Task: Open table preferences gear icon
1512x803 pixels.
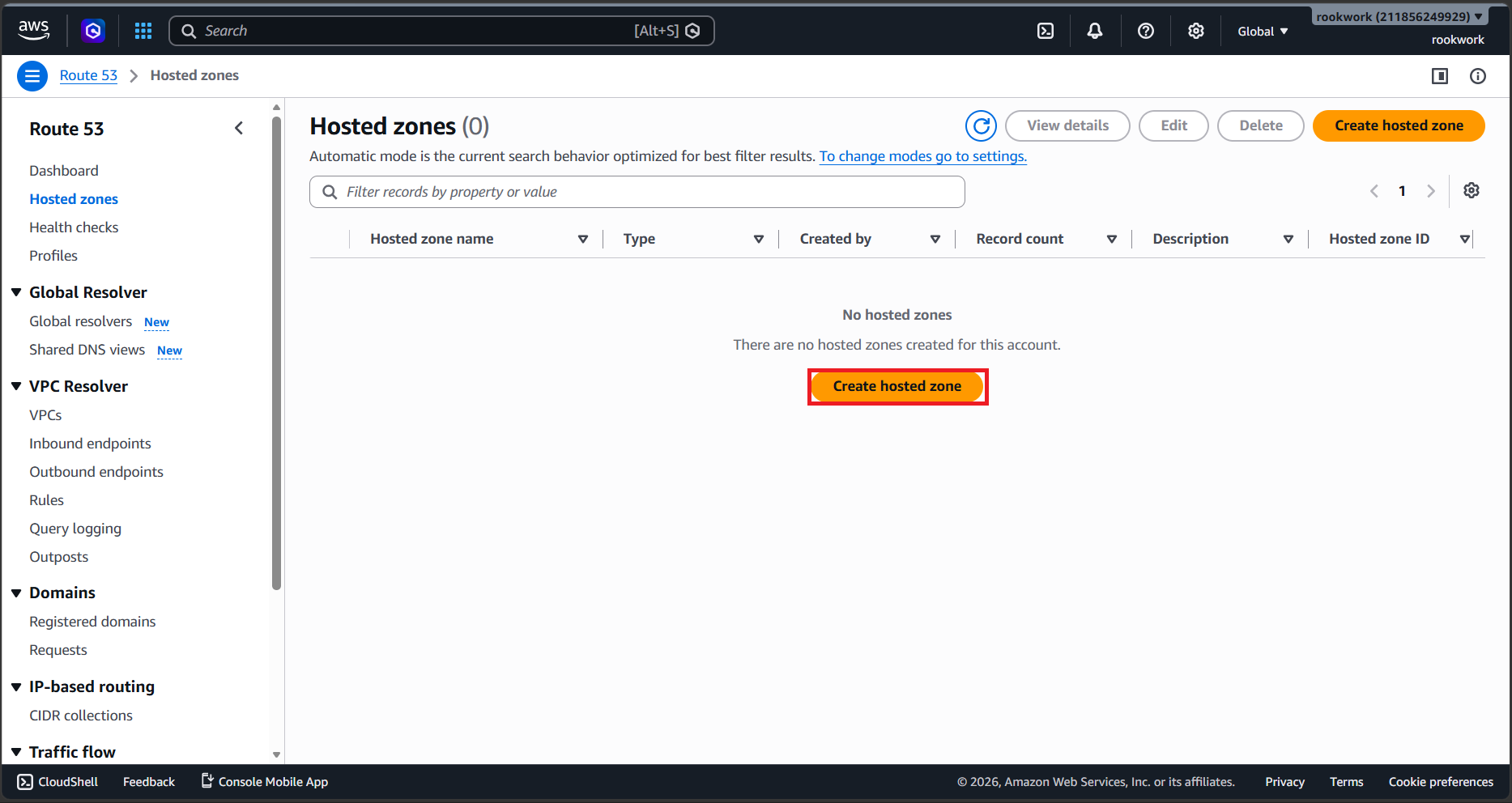Action: click(1472, 191)
